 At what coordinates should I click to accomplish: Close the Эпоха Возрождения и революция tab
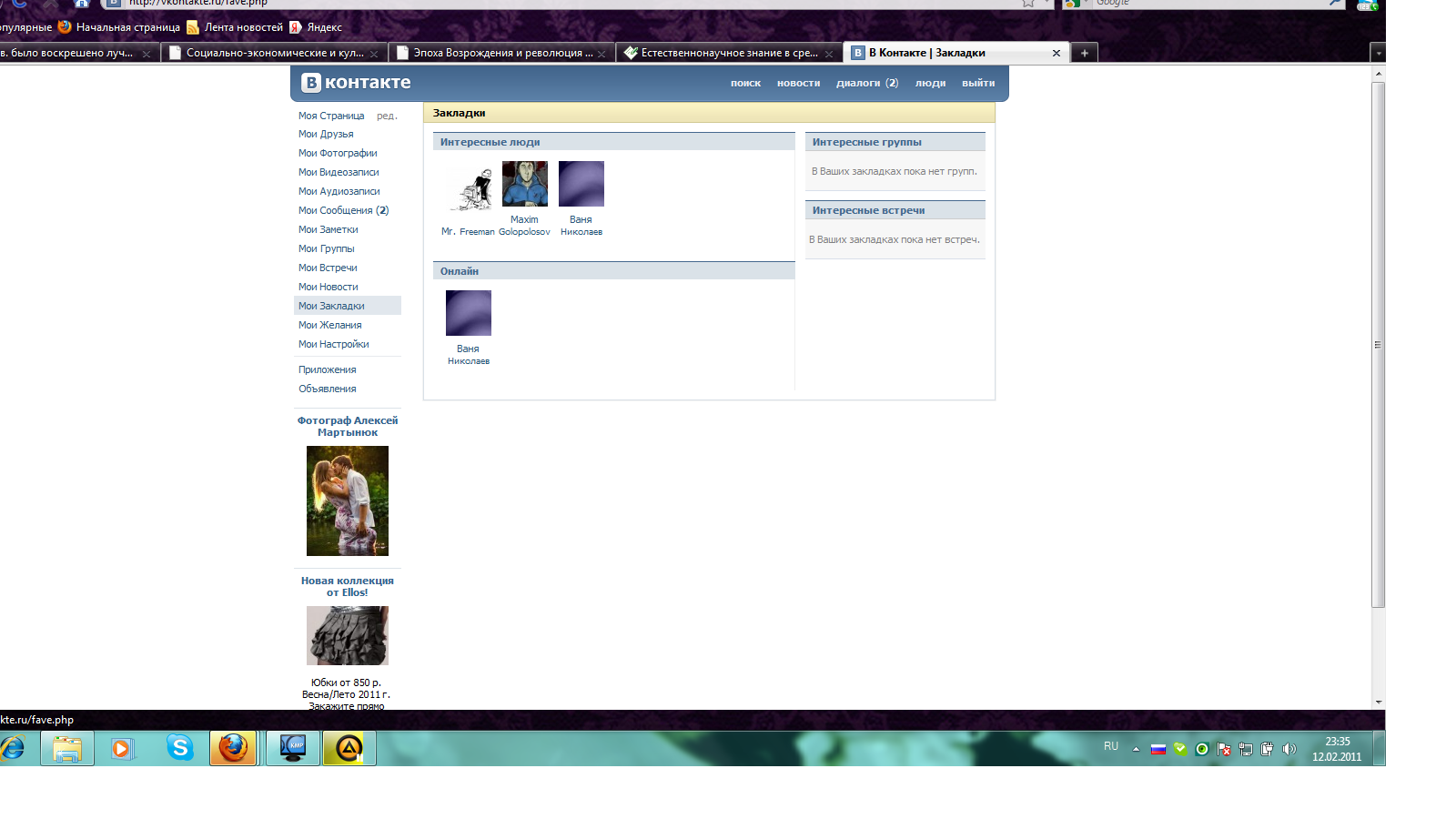click(x=602, y=54)
